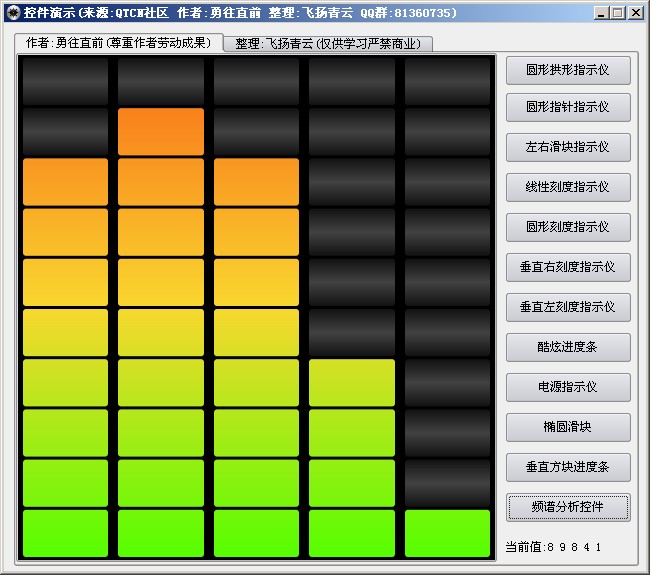
Task: Select the 垂直左刻度指示仪 button
Action: click(568, 307)
